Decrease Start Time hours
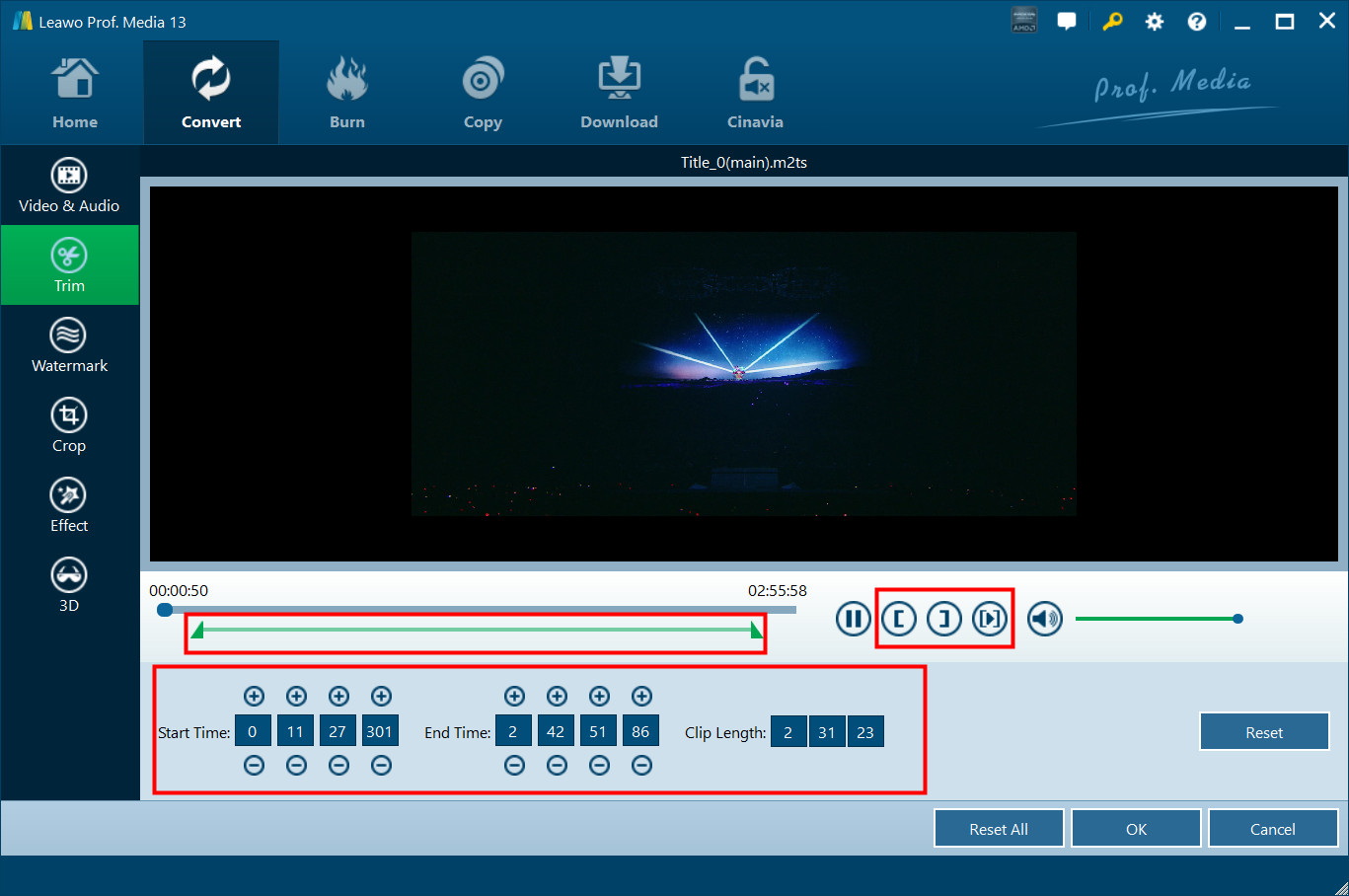The width and height of the screenshot is (1349, 896). point(254,765)
